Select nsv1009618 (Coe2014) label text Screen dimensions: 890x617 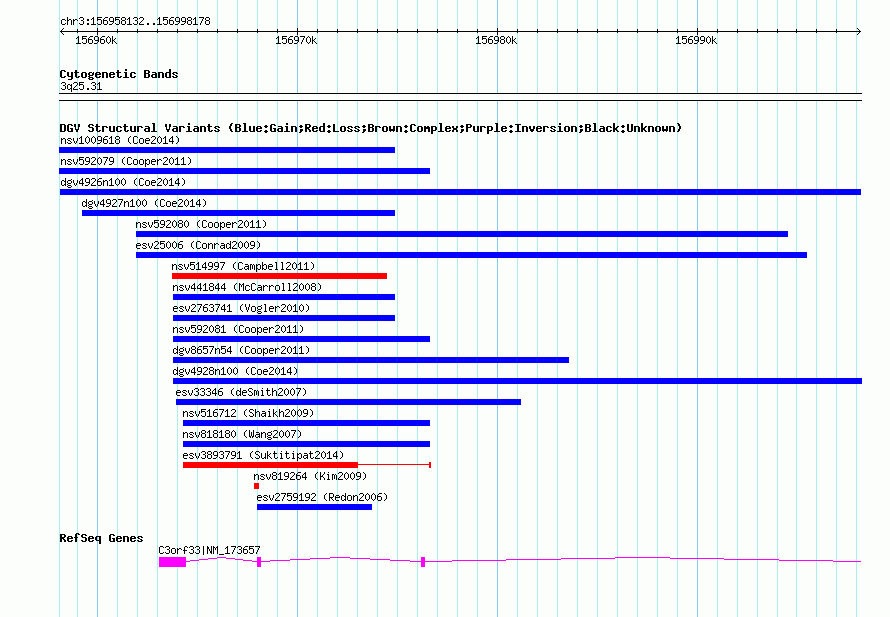(120, 140)
